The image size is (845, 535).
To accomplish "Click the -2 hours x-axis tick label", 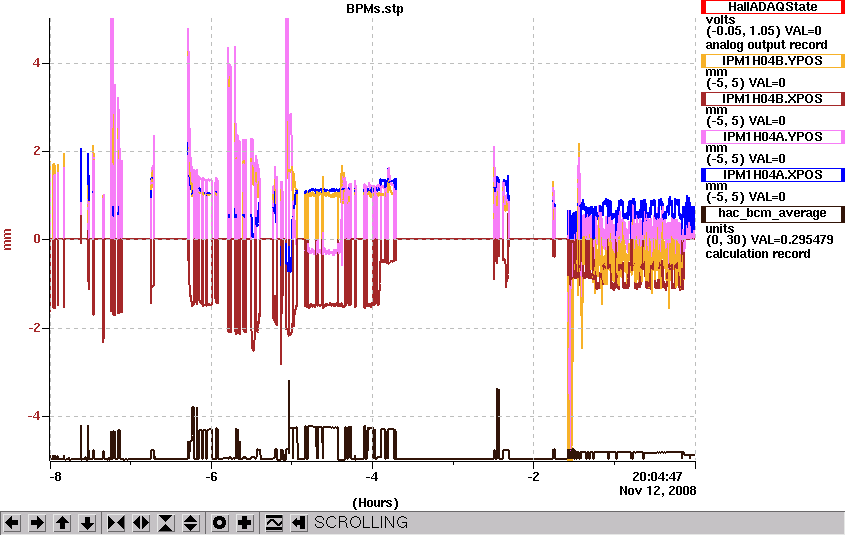I will pos(534,477).
